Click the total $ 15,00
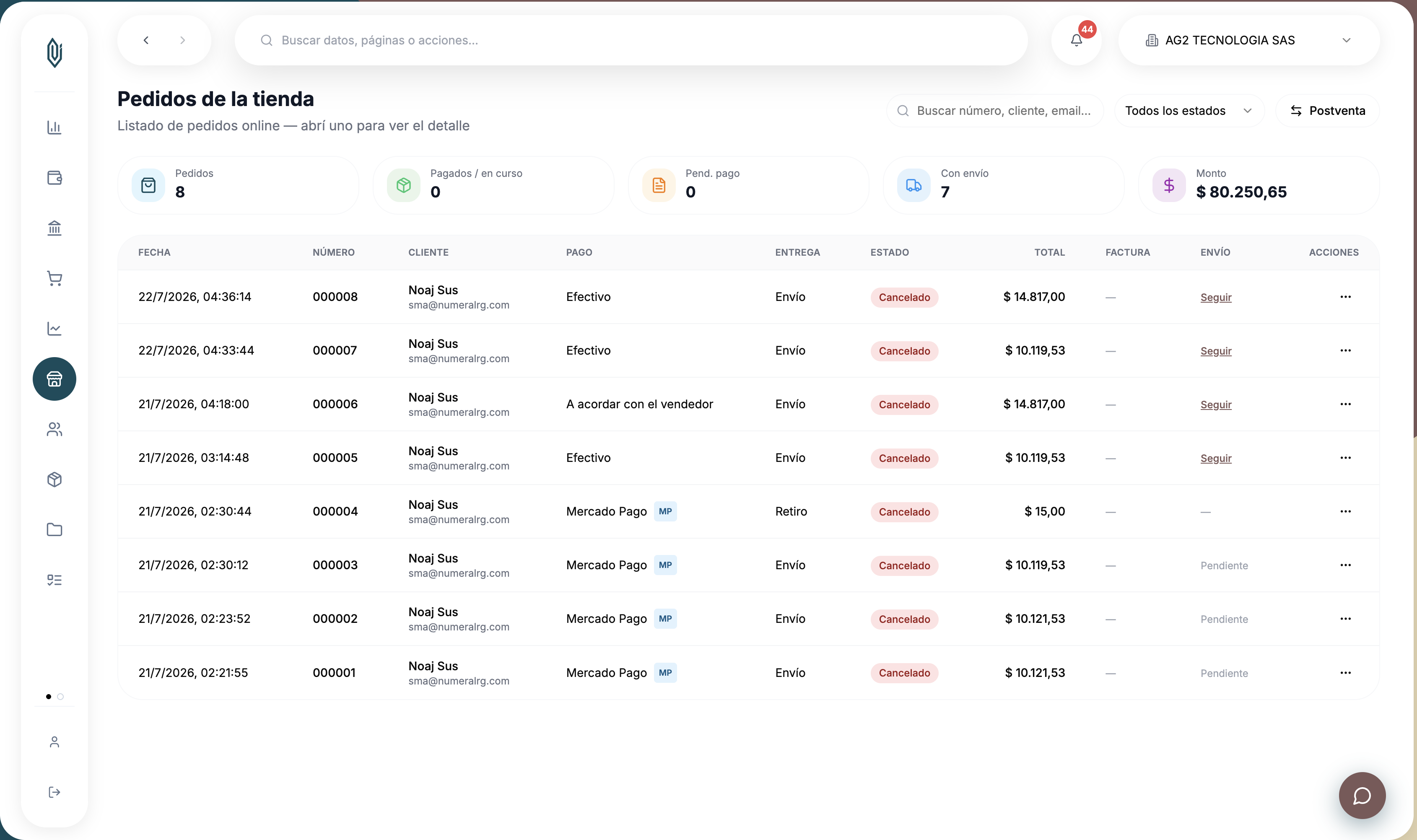 click(x=1044, y=511)
